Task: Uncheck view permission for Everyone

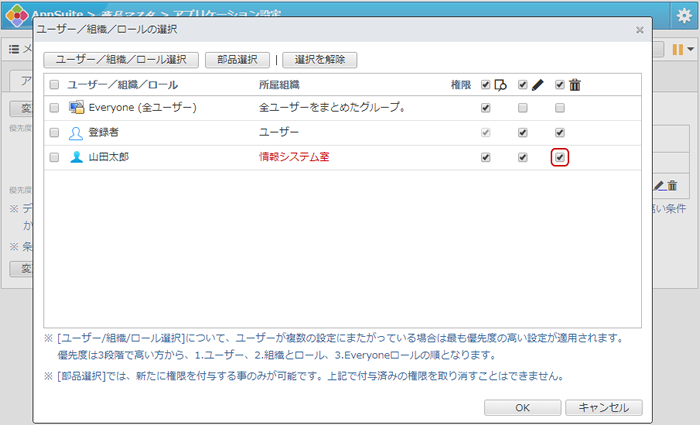Action: click(485, 108)
